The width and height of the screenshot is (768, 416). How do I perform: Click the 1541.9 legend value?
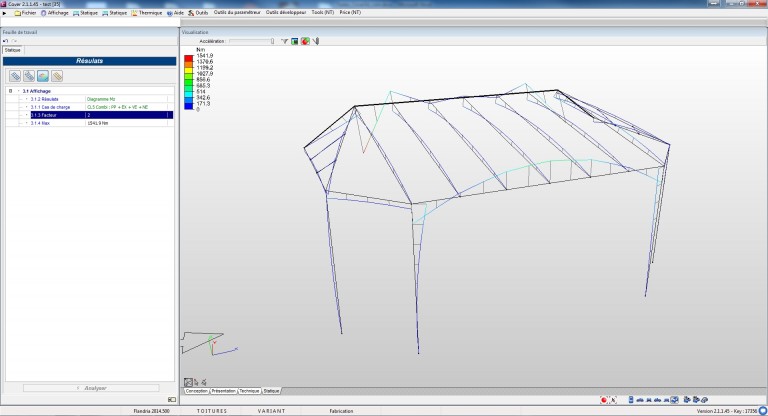click(x=205, y=56)
